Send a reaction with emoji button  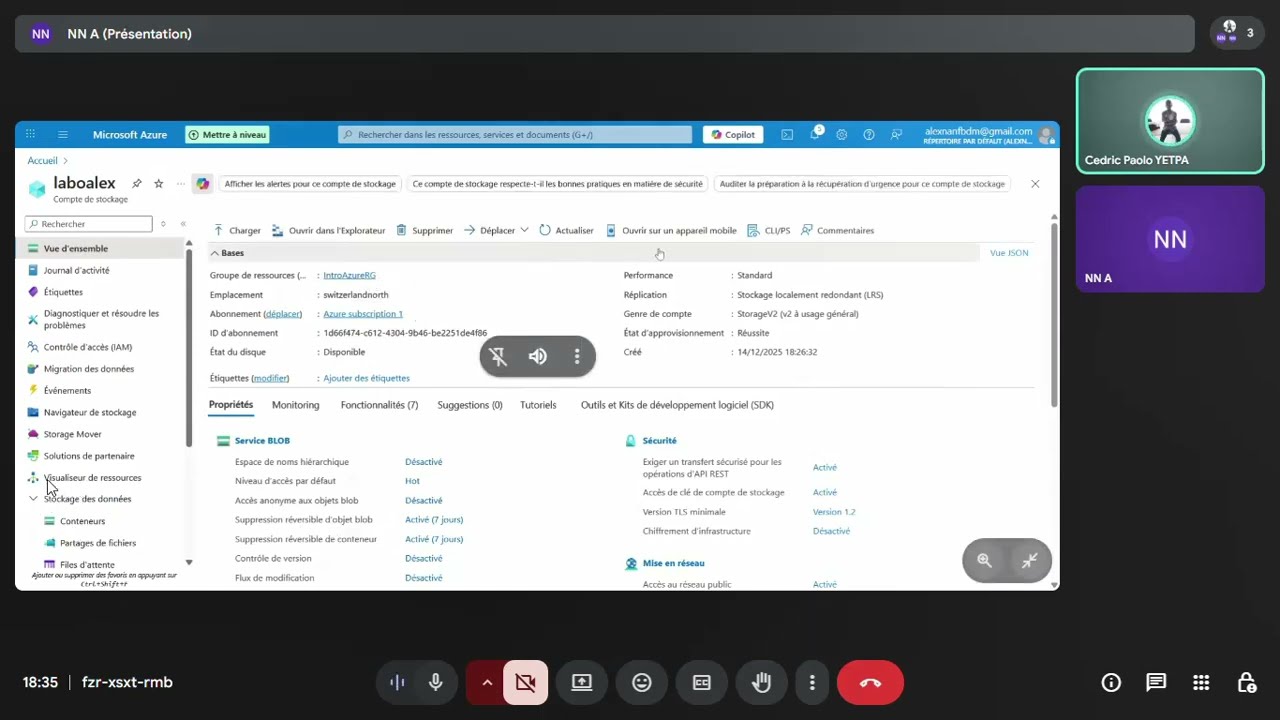click(642, 682)
